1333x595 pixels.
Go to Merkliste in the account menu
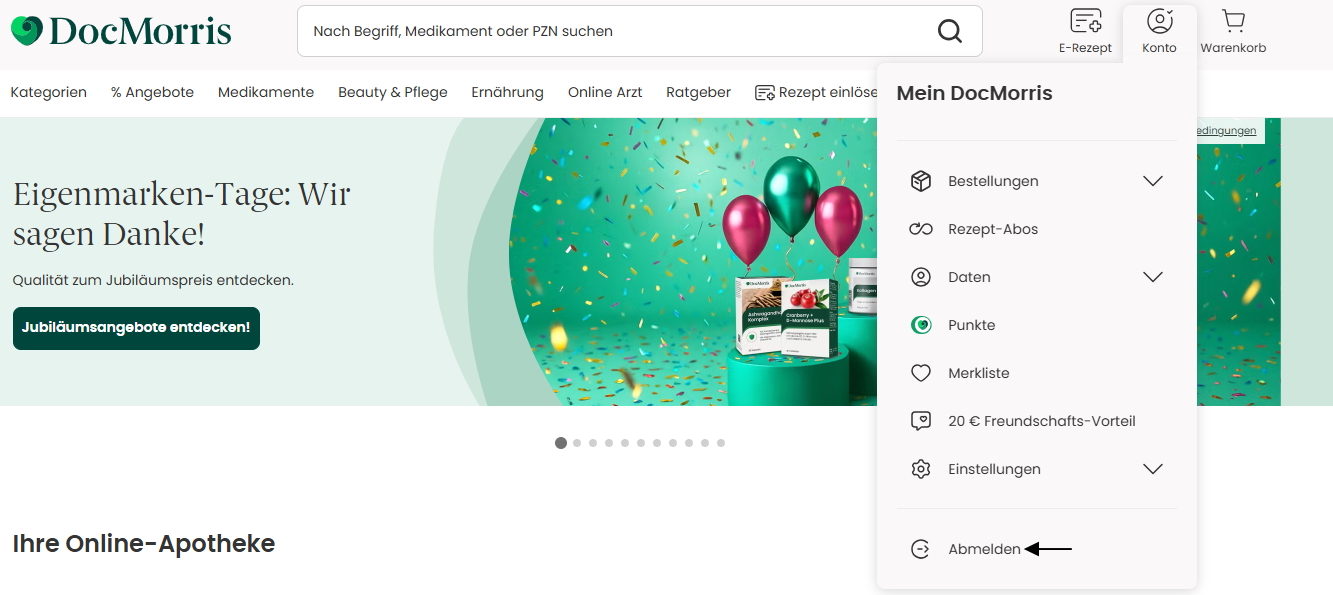click(979, 373)
